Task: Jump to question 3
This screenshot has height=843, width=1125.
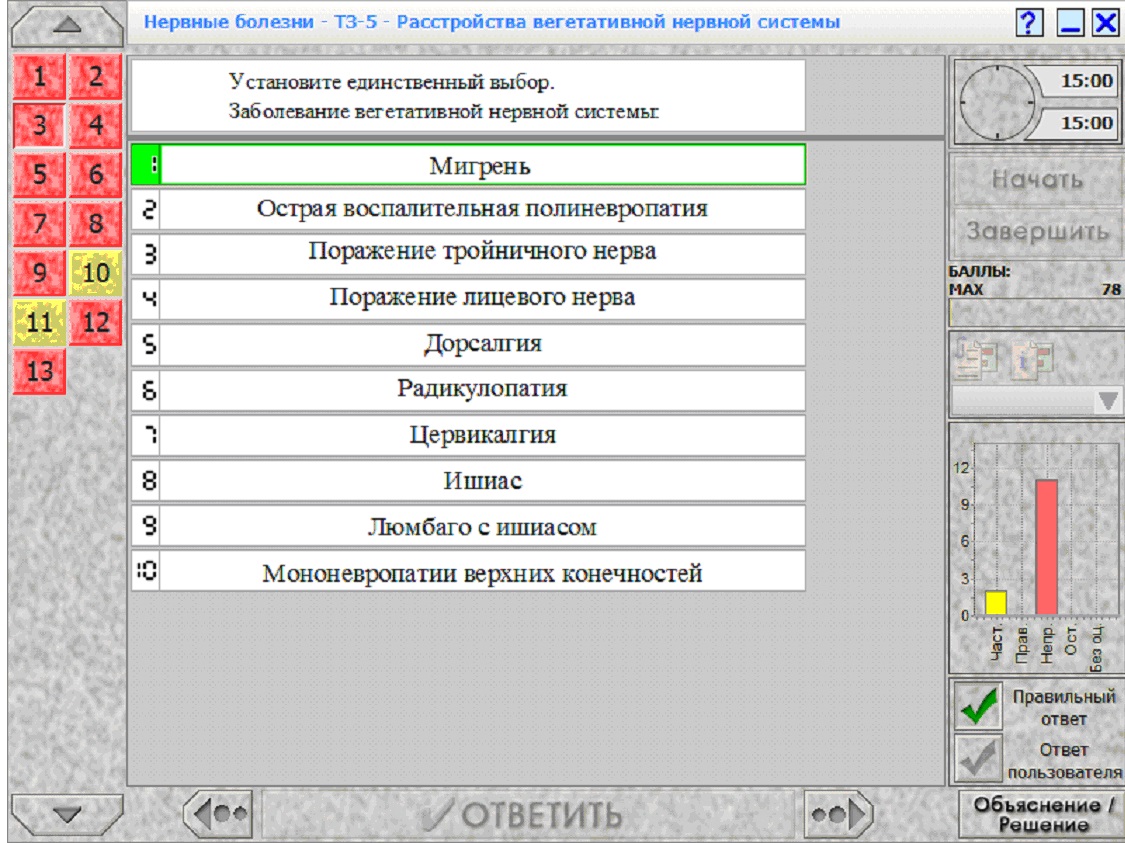Action: click(x=39, y=126)
